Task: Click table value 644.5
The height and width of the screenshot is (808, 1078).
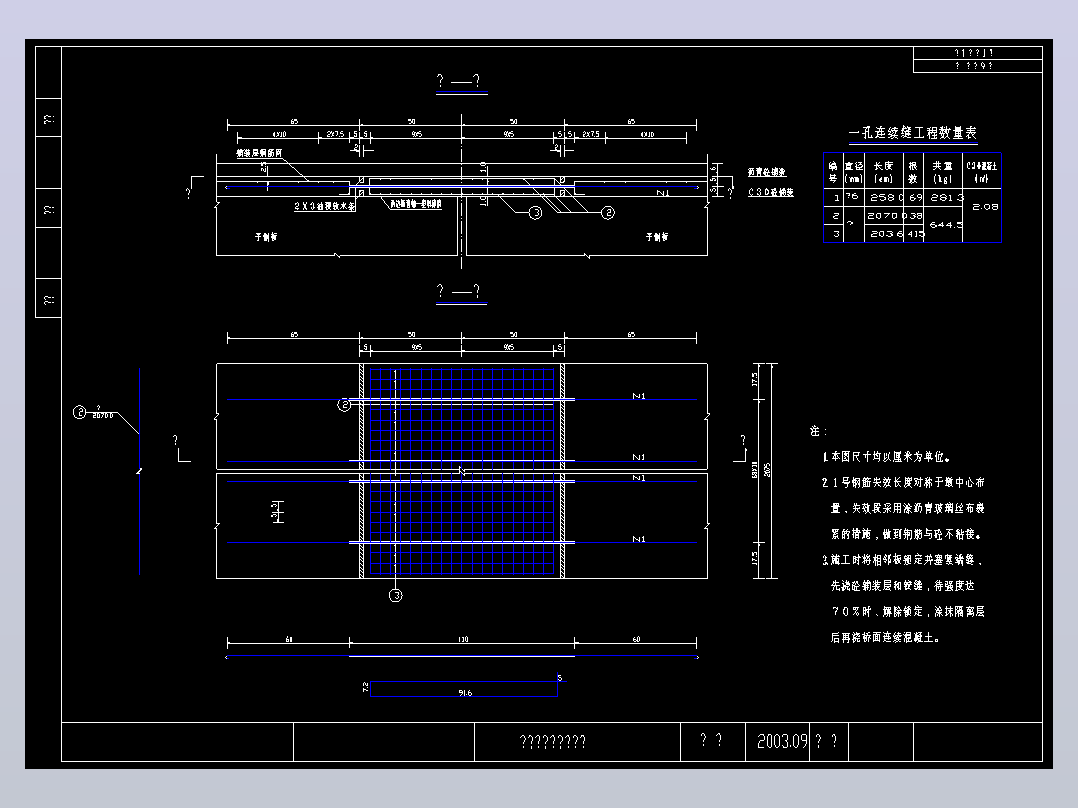Action: click(x=946, y=225)
